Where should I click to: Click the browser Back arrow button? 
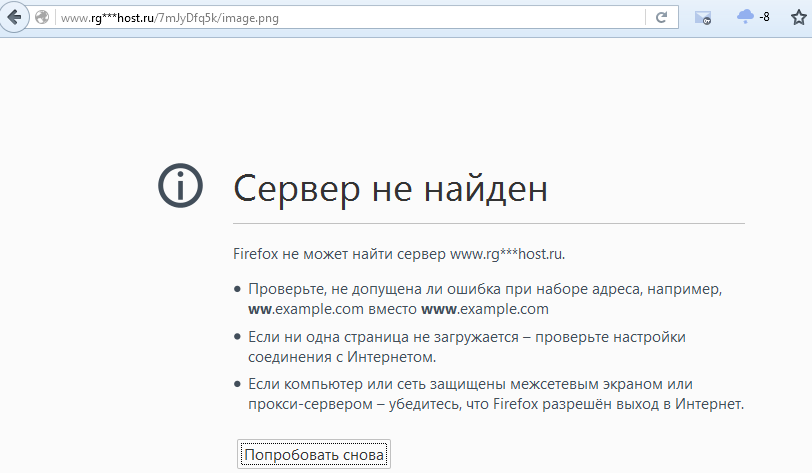(x=15, y=18)
